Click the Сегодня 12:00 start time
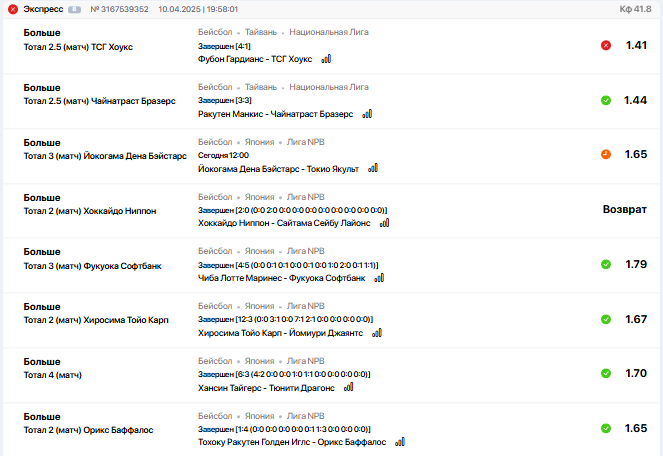Viewport: 663px width, 456px height. tap(223, 155)
